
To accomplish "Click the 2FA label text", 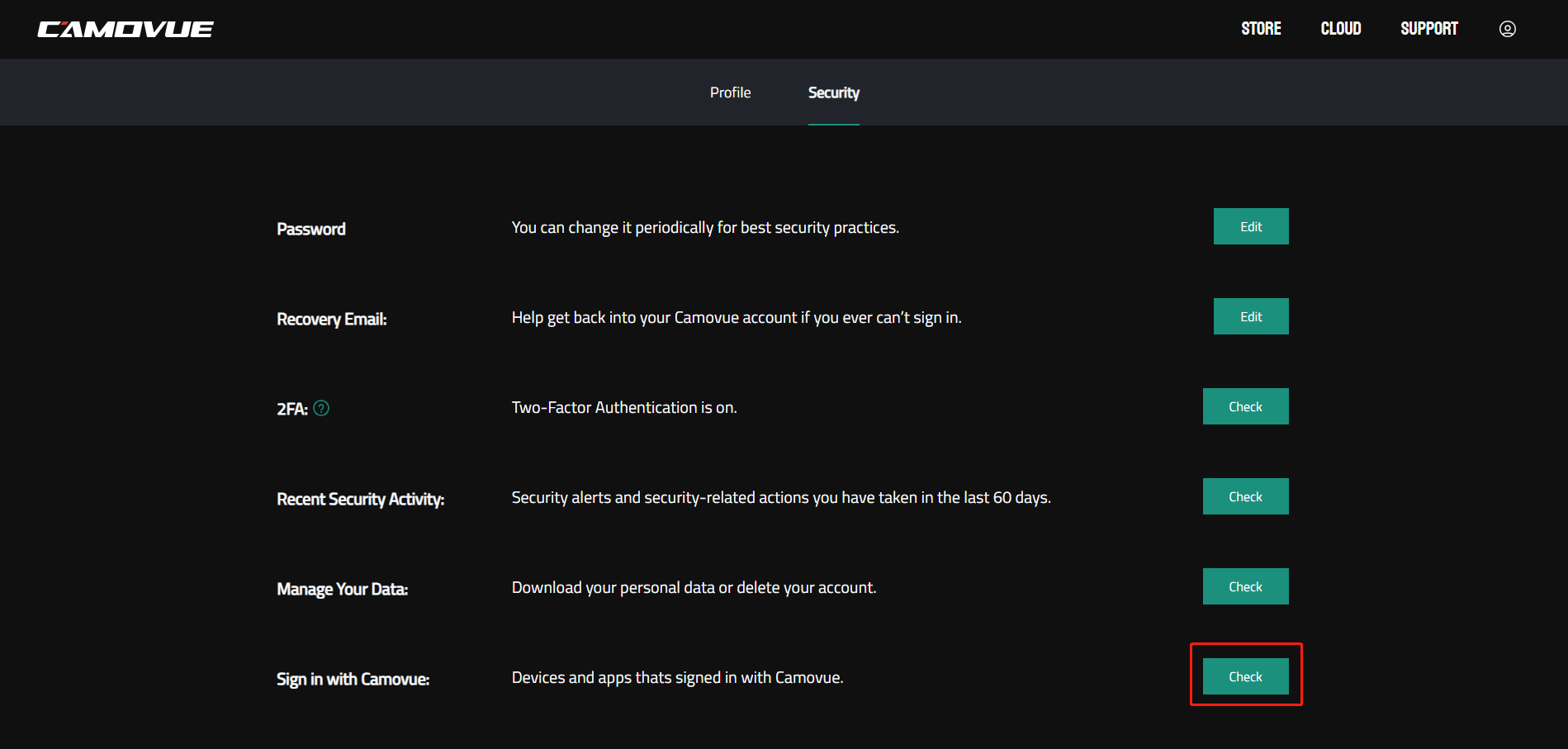I will pos(292,409).
